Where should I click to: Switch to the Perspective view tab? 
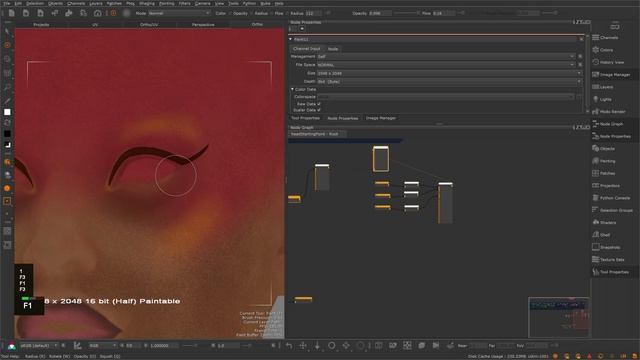(203, 24)
